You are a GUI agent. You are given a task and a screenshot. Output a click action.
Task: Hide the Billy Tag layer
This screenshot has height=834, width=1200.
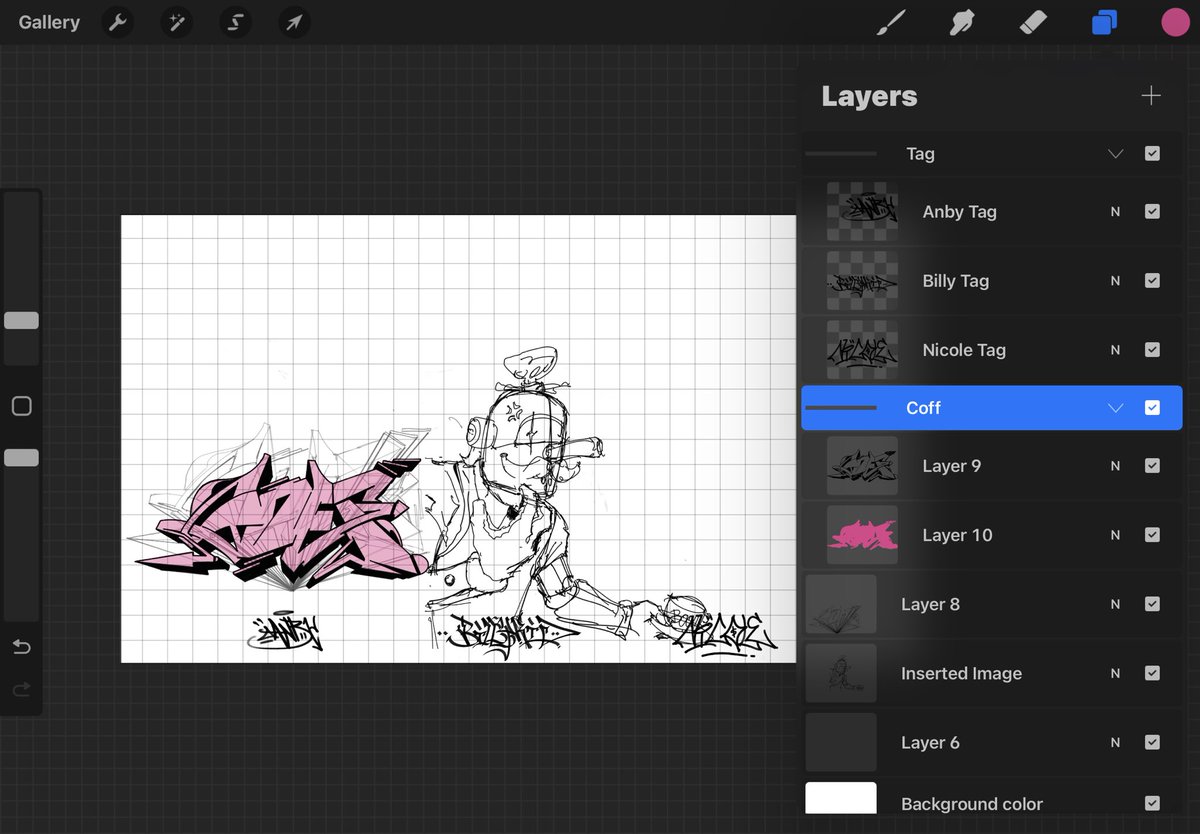pos(1152,281)
